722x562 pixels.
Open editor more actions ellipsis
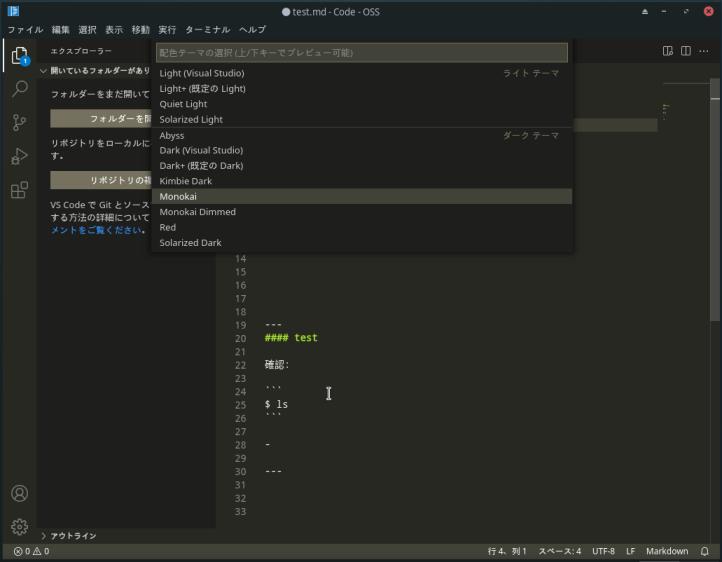(x=704, y=51)
